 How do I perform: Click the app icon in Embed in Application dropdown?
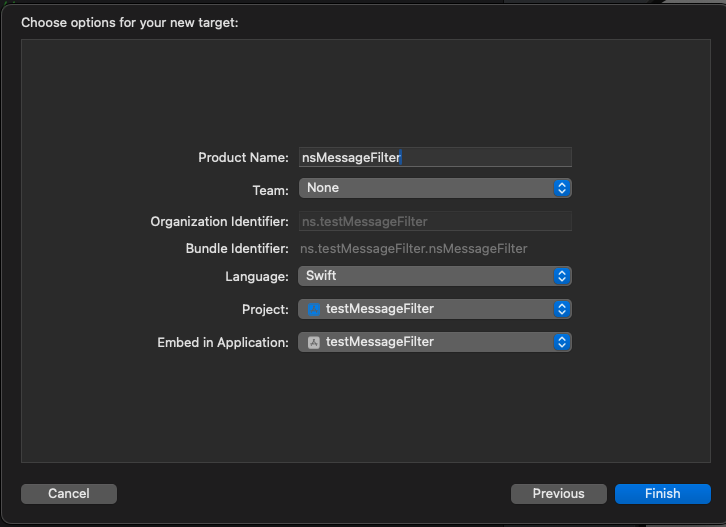[x=314, y=342]
